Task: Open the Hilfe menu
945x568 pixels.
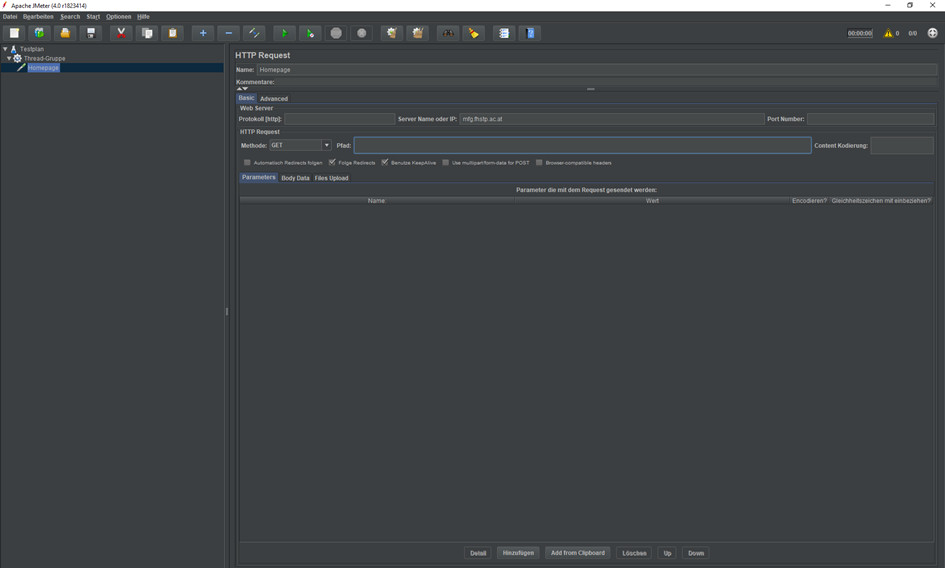Action: click(x=143, y=17)
